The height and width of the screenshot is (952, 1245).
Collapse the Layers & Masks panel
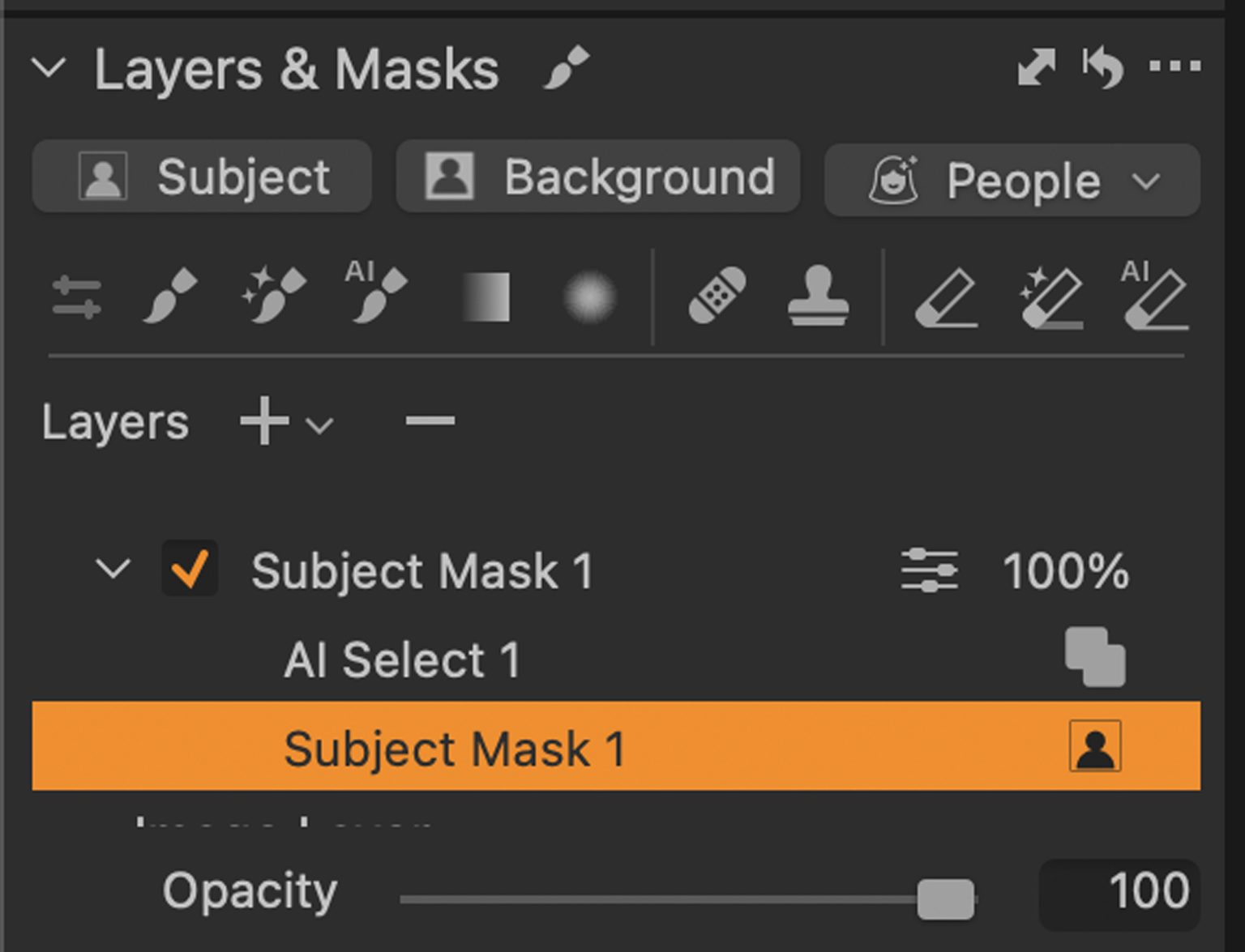49,68
